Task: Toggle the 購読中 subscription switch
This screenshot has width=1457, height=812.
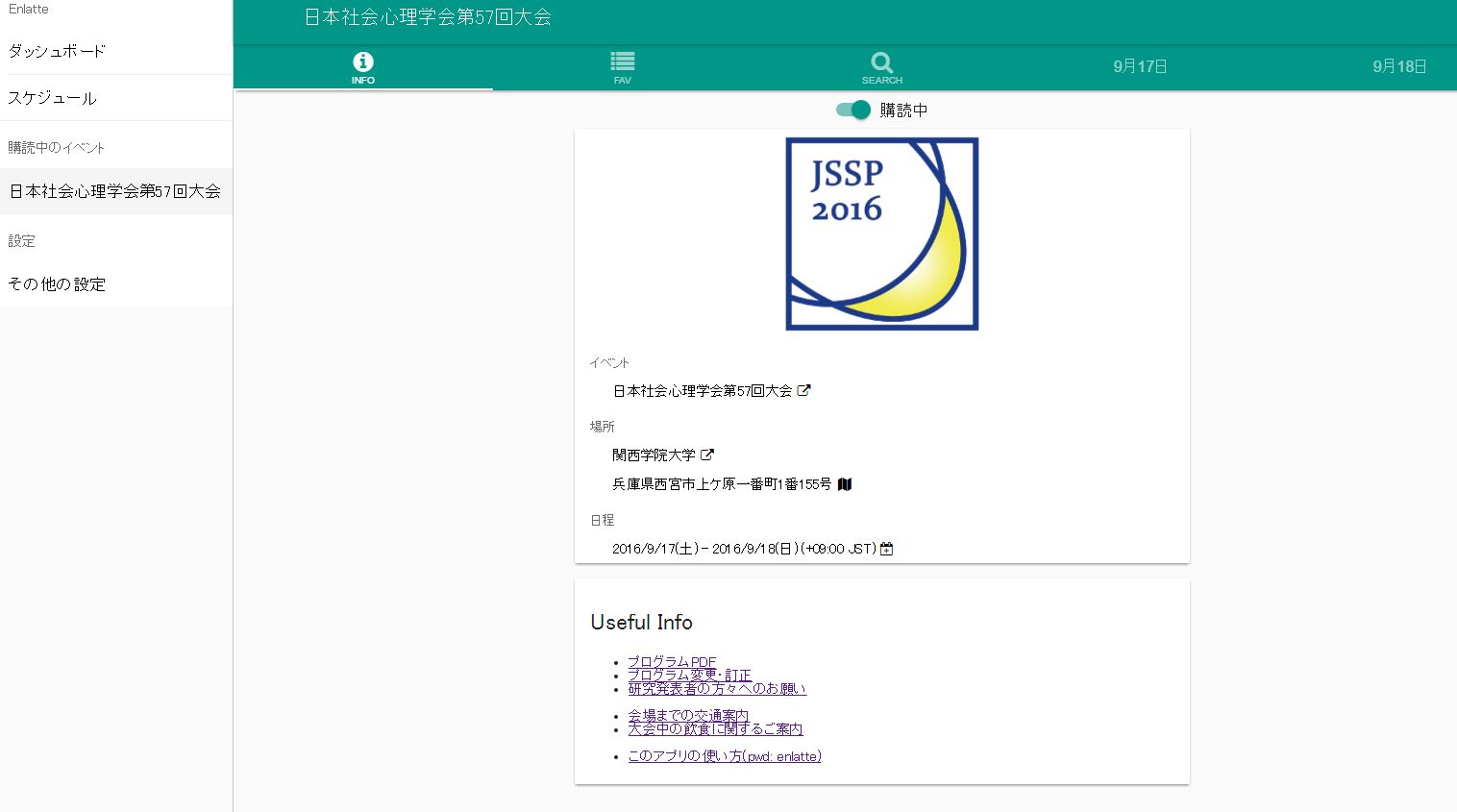Action: click(x=853, y=110)
